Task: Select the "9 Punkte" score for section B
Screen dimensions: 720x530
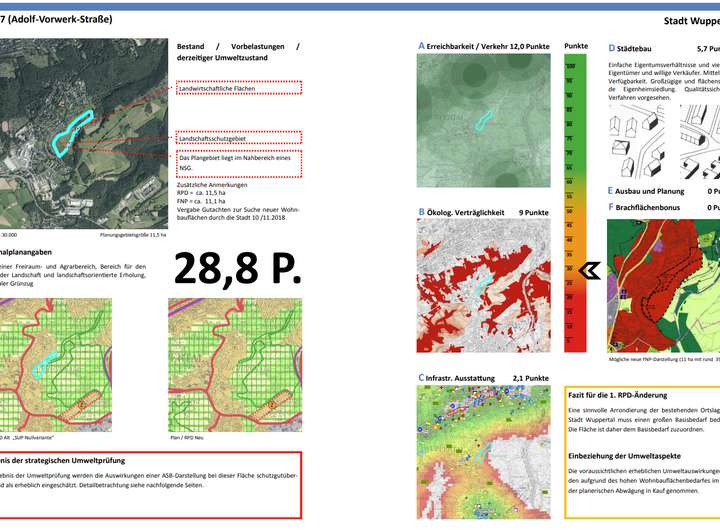Action: (x=534, y=213)
